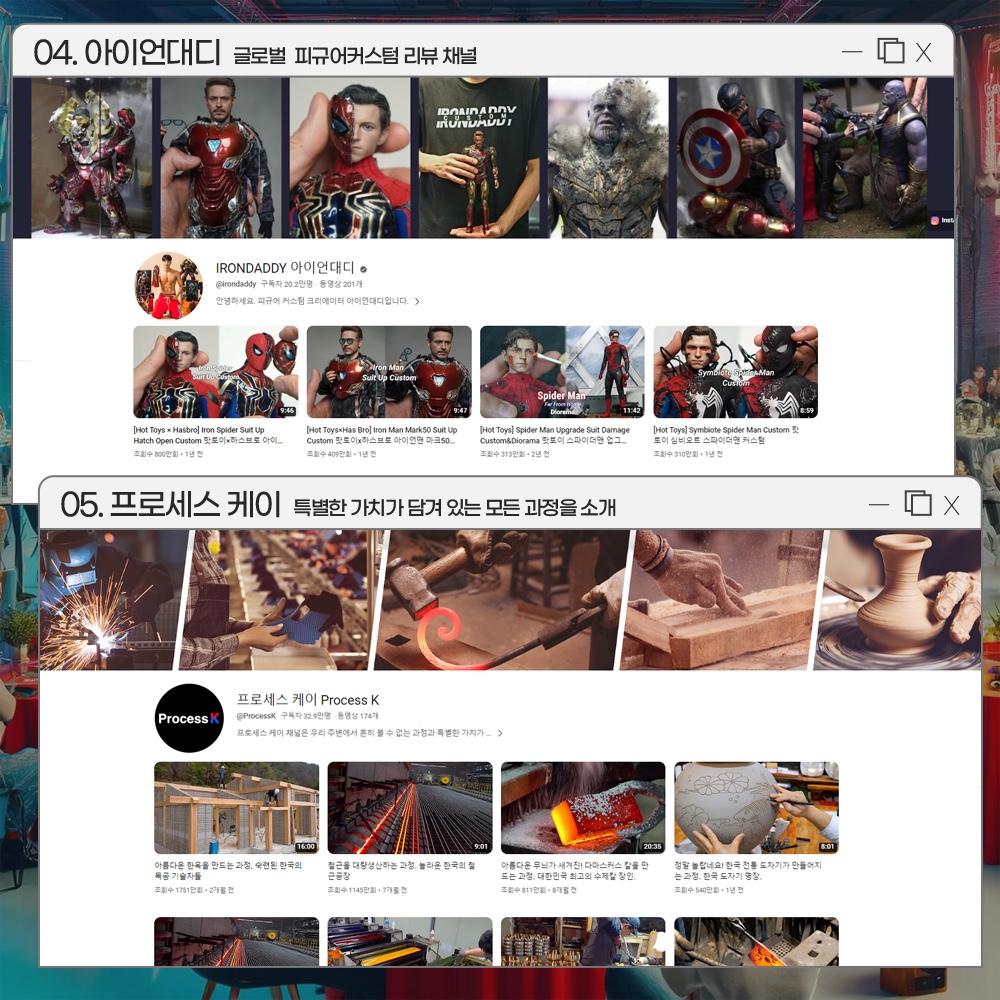This screenshot has width=1000, height=1000.
Task: Open the title '아름다운 한옥을 만드는 과정'
Action: point(228,871)
